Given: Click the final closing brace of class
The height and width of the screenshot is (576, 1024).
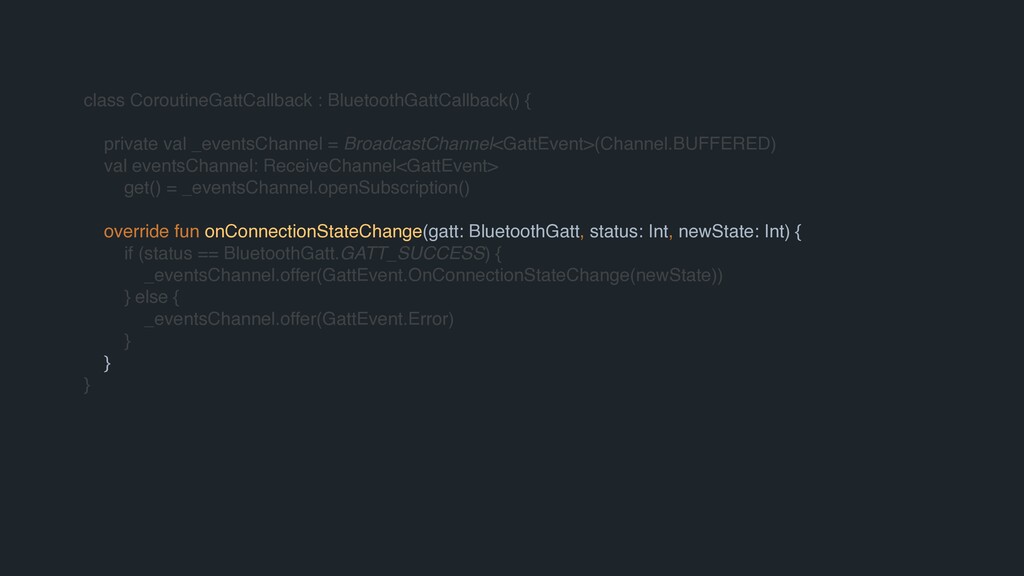Looking at the screenshot, I should (x=88, y=385).
